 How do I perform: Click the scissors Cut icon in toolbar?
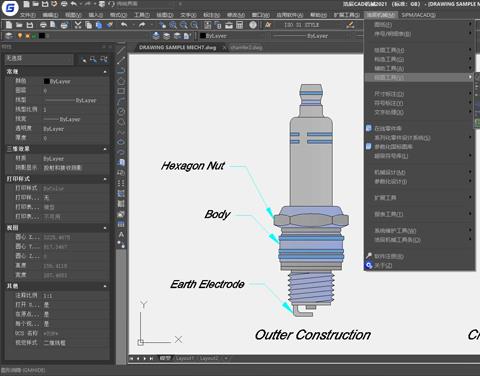(x=78, y=25)
